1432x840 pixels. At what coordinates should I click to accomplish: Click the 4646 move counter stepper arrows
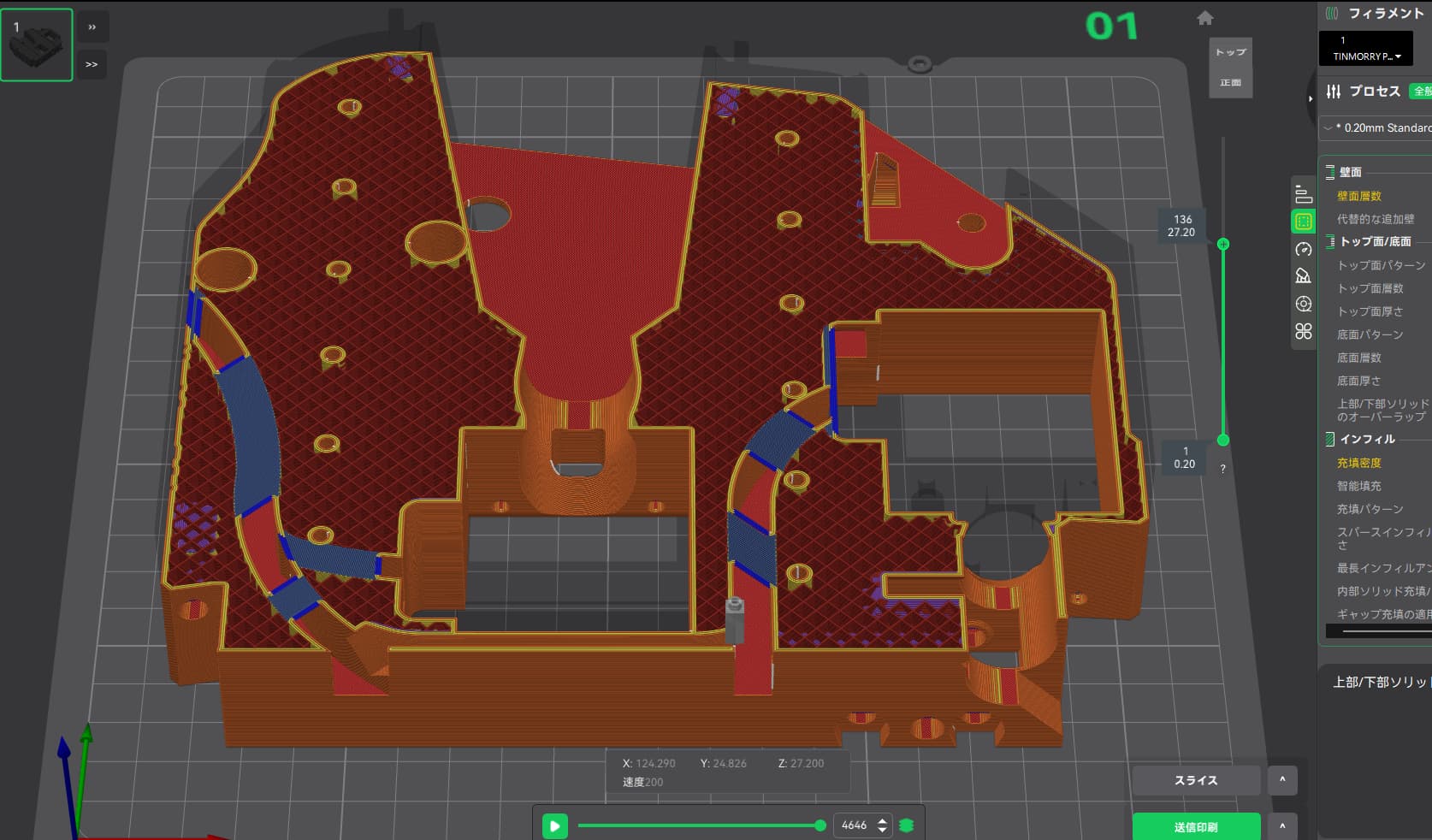(x=883, y=825)
